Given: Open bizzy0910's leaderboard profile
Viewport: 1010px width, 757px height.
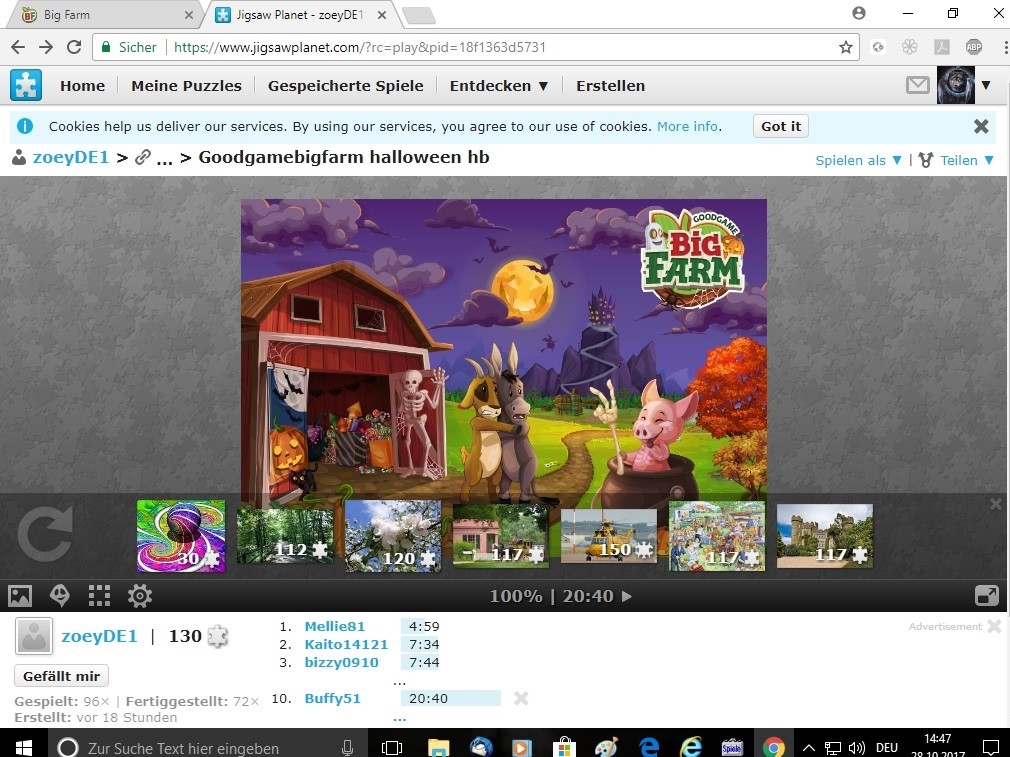Looking at the screenshot, I should (x=341, y=662).
